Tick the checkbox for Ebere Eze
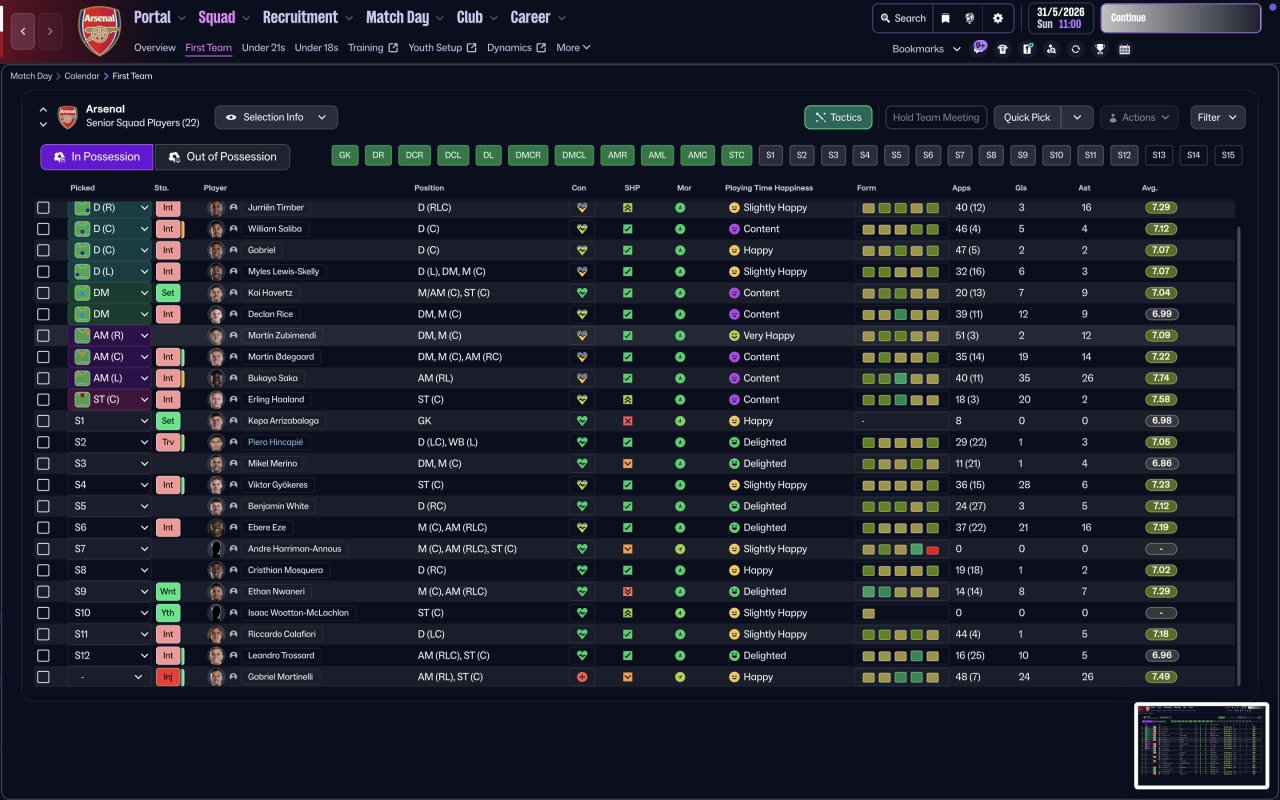1280x800 pixels. [43, 528]
